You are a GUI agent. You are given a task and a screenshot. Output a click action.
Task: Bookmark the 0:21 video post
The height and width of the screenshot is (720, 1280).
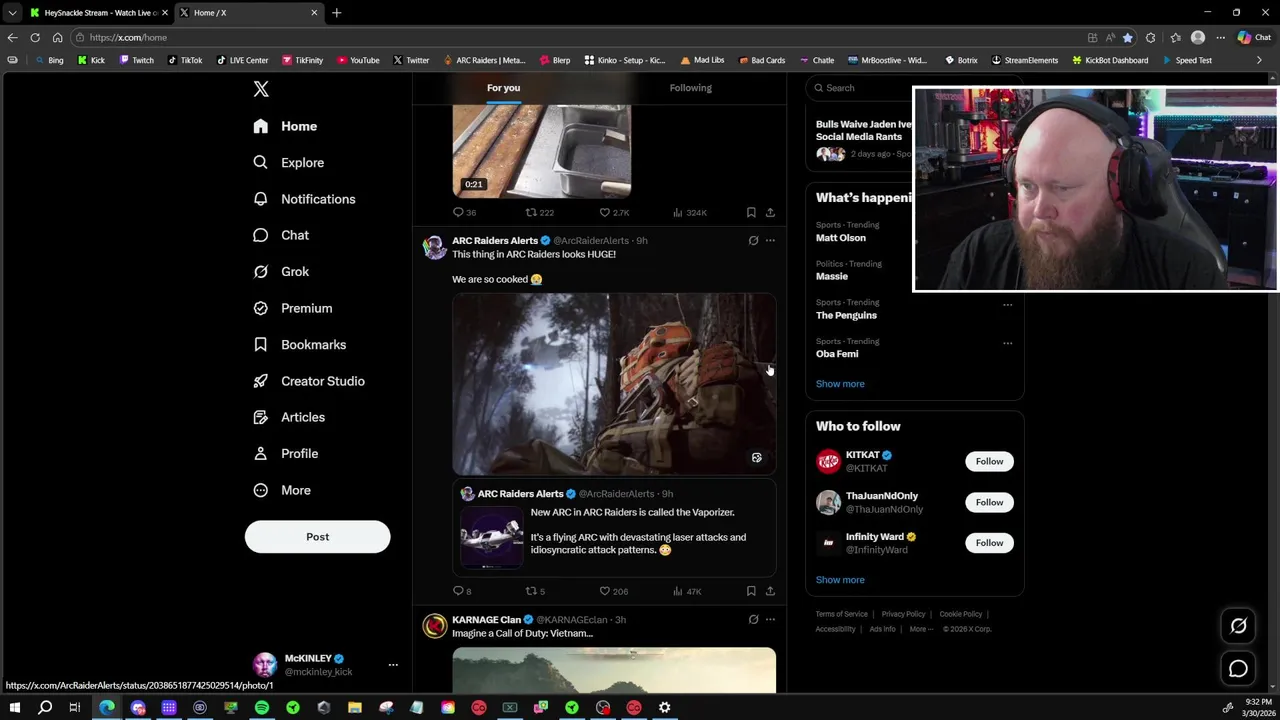(751, 212)
